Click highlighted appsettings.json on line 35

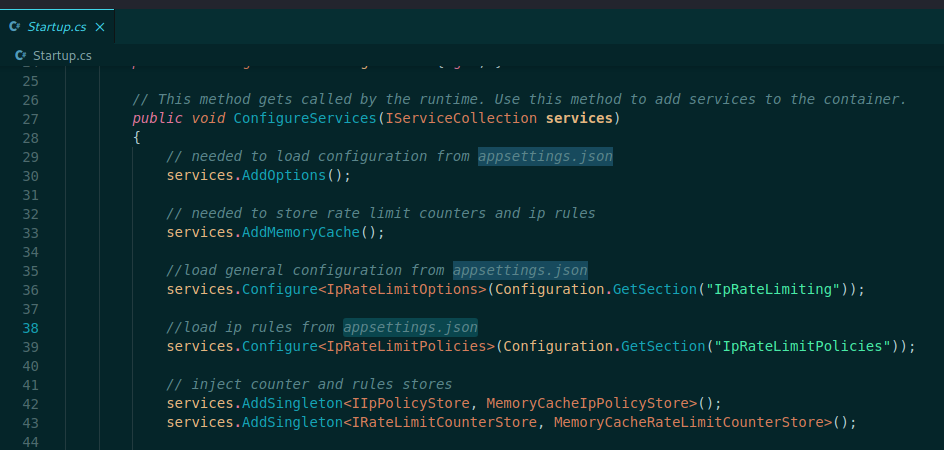tap(520, 270)
